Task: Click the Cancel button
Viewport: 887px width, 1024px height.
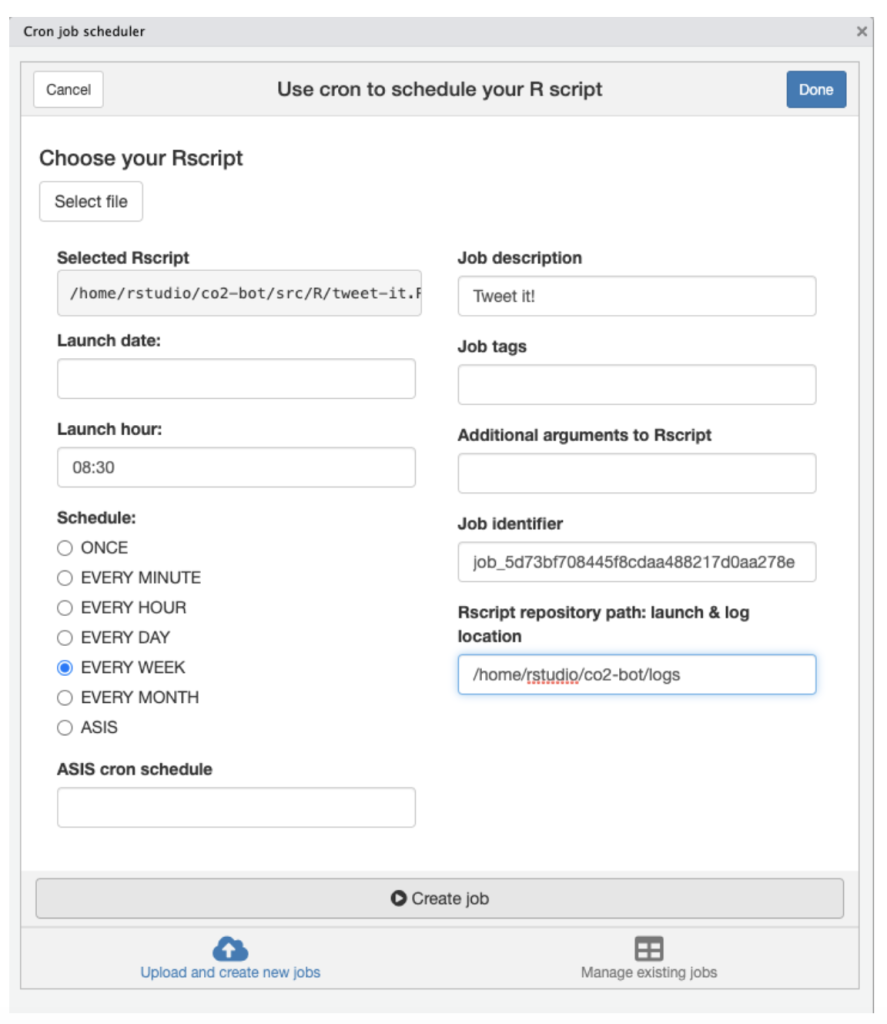Action: [67, 89]
